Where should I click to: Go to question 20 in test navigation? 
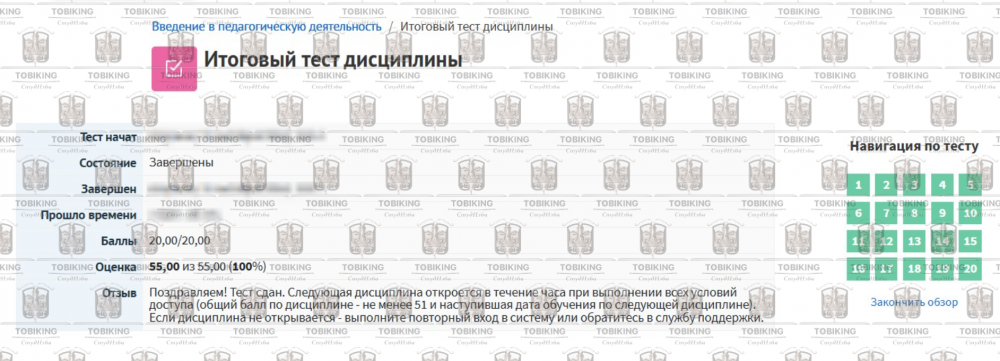971,269
